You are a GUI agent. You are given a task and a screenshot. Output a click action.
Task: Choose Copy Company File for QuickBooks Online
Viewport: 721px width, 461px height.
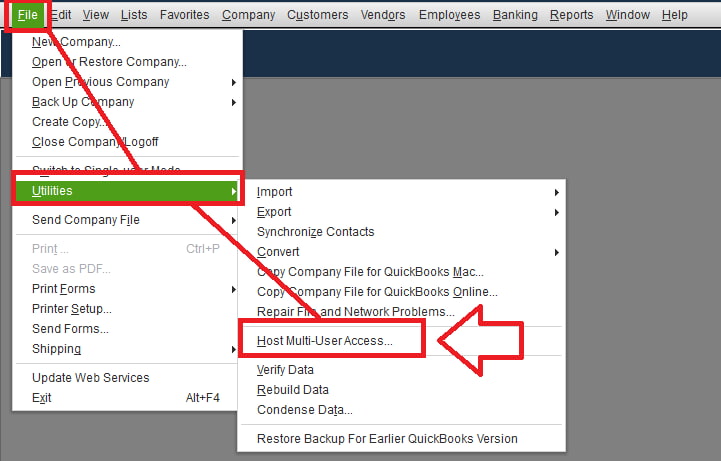pyautogui.click(x=401, y=292)
